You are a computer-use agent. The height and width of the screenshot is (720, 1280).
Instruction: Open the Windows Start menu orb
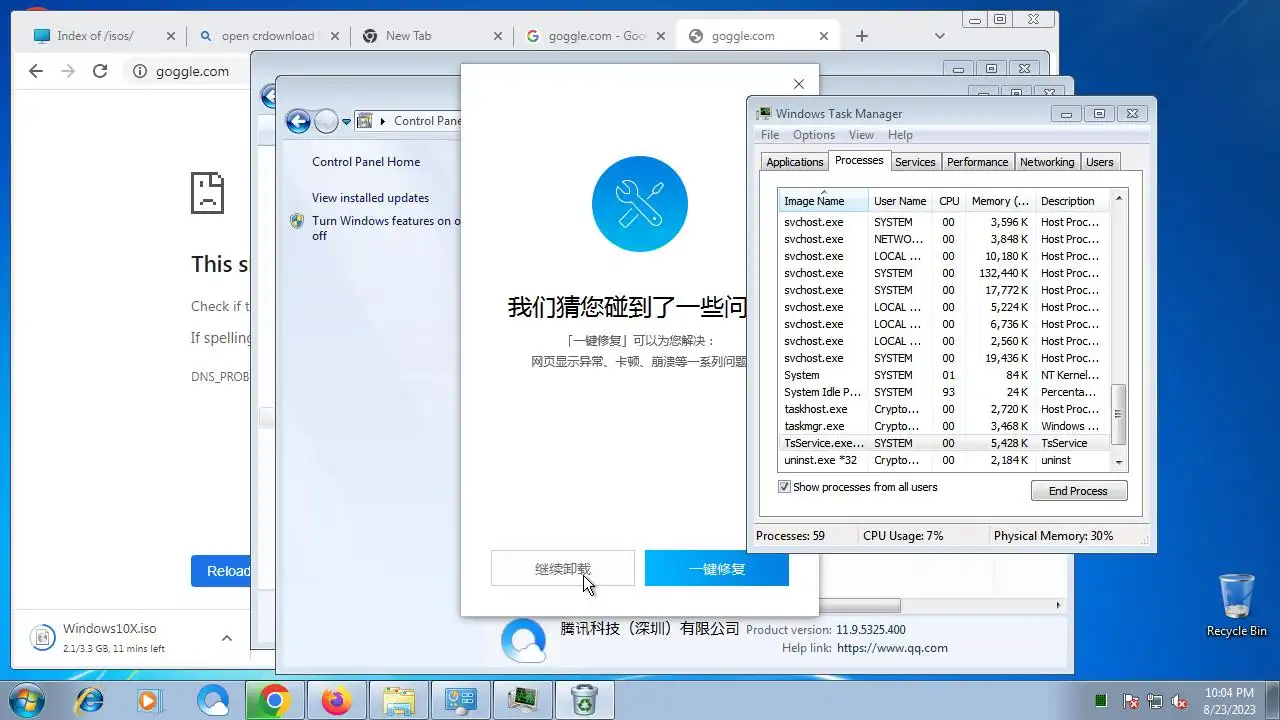[27, 699]
